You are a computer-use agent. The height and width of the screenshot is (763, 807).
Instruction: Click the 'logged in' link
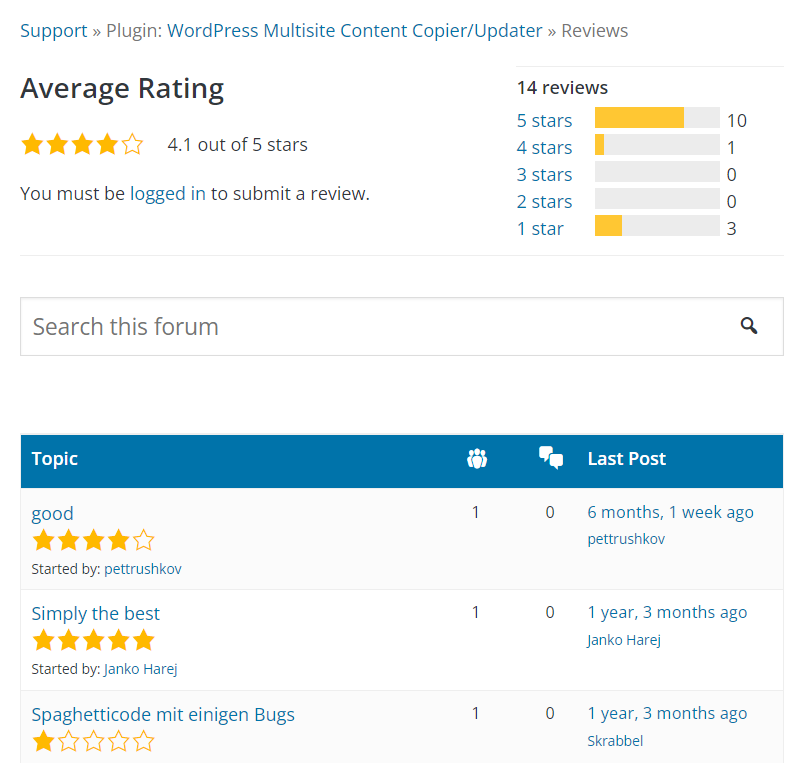tap(168, 194)
